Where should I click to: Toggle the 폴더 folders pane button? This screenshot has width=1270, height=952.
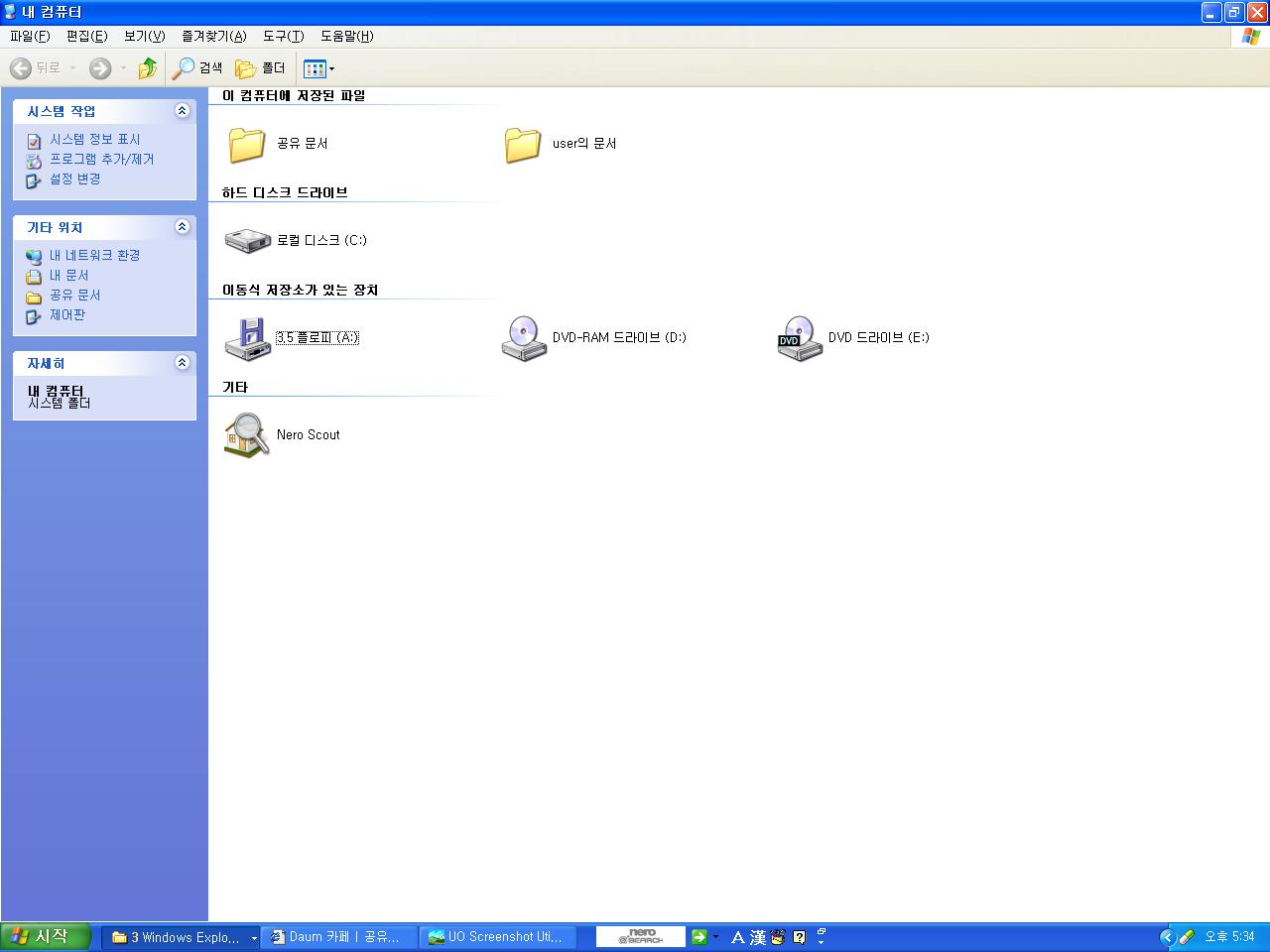click(x=260, y=68)
